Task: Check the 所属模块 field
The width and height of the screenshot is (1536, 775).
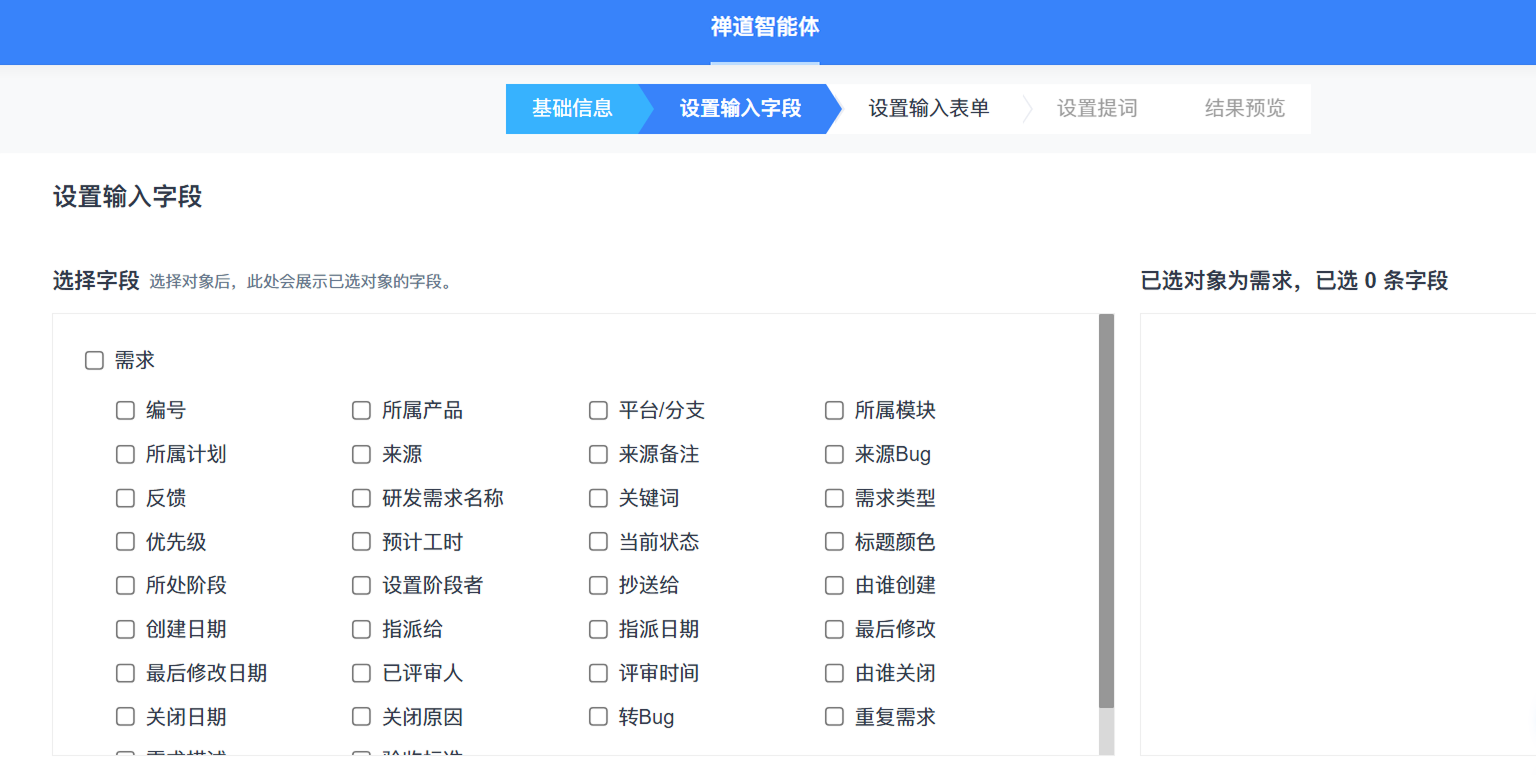Action: [834, 411]
